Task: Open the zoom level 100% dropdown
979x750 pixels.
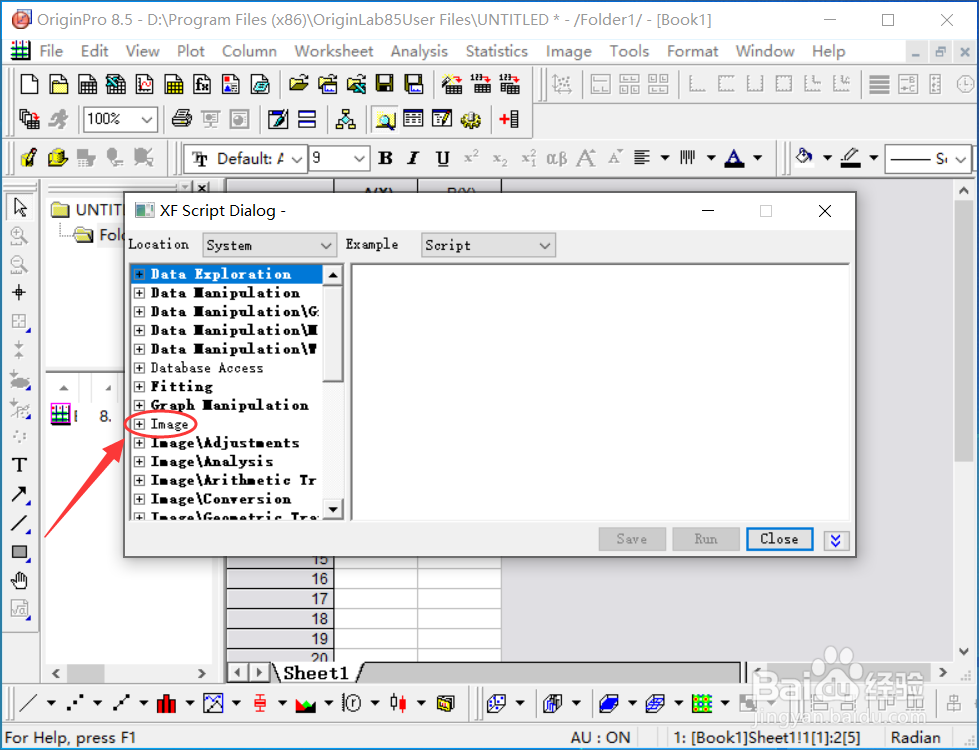Action: click(119, 119)
